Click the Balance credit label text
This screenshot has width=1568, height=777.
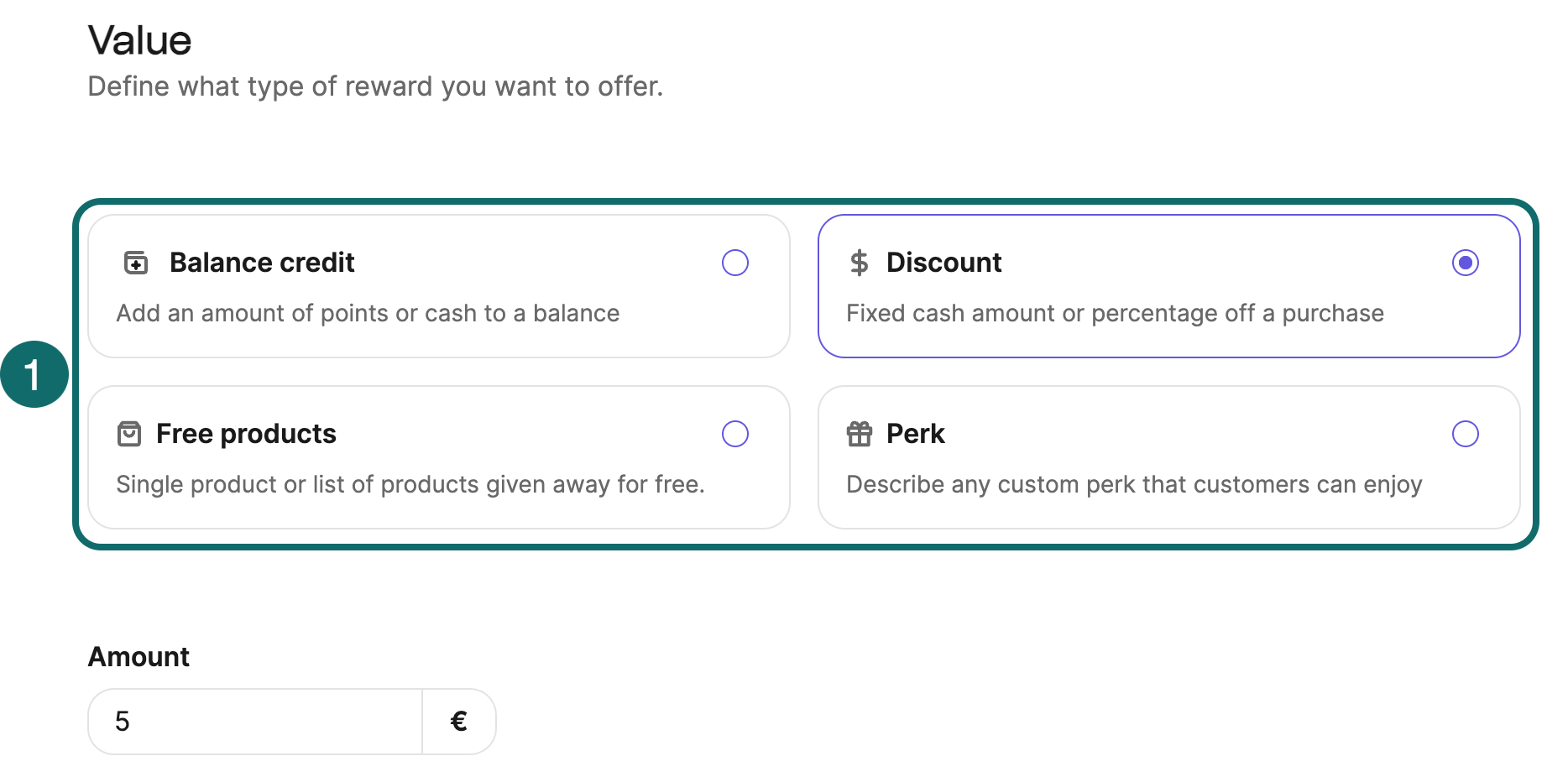(x=262, y=263)
